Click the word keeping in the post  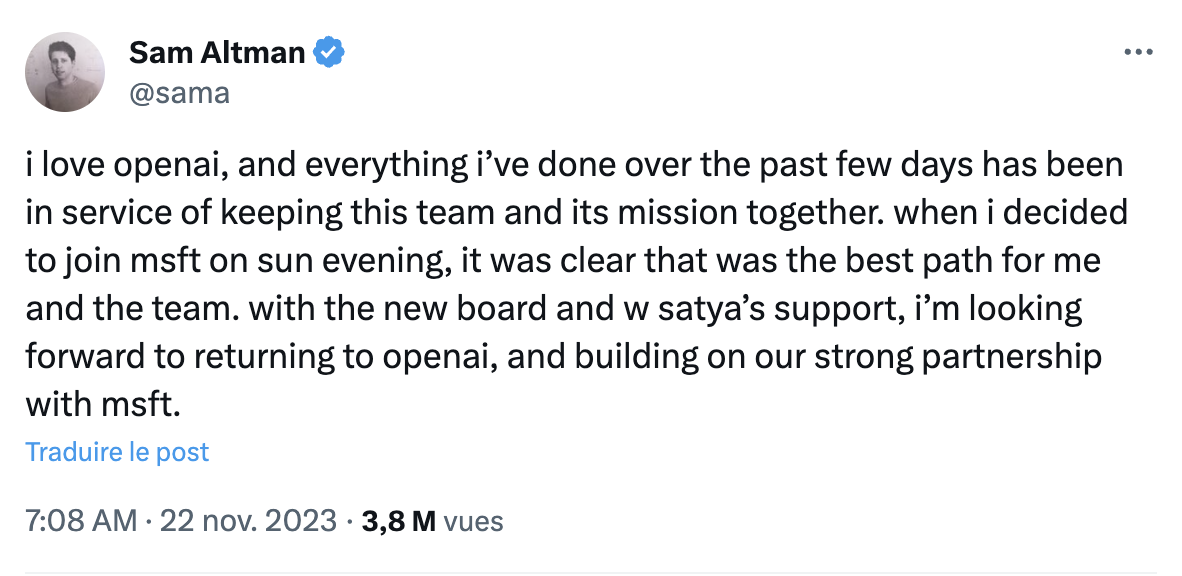pyautogui.click(x=281, y=213)
